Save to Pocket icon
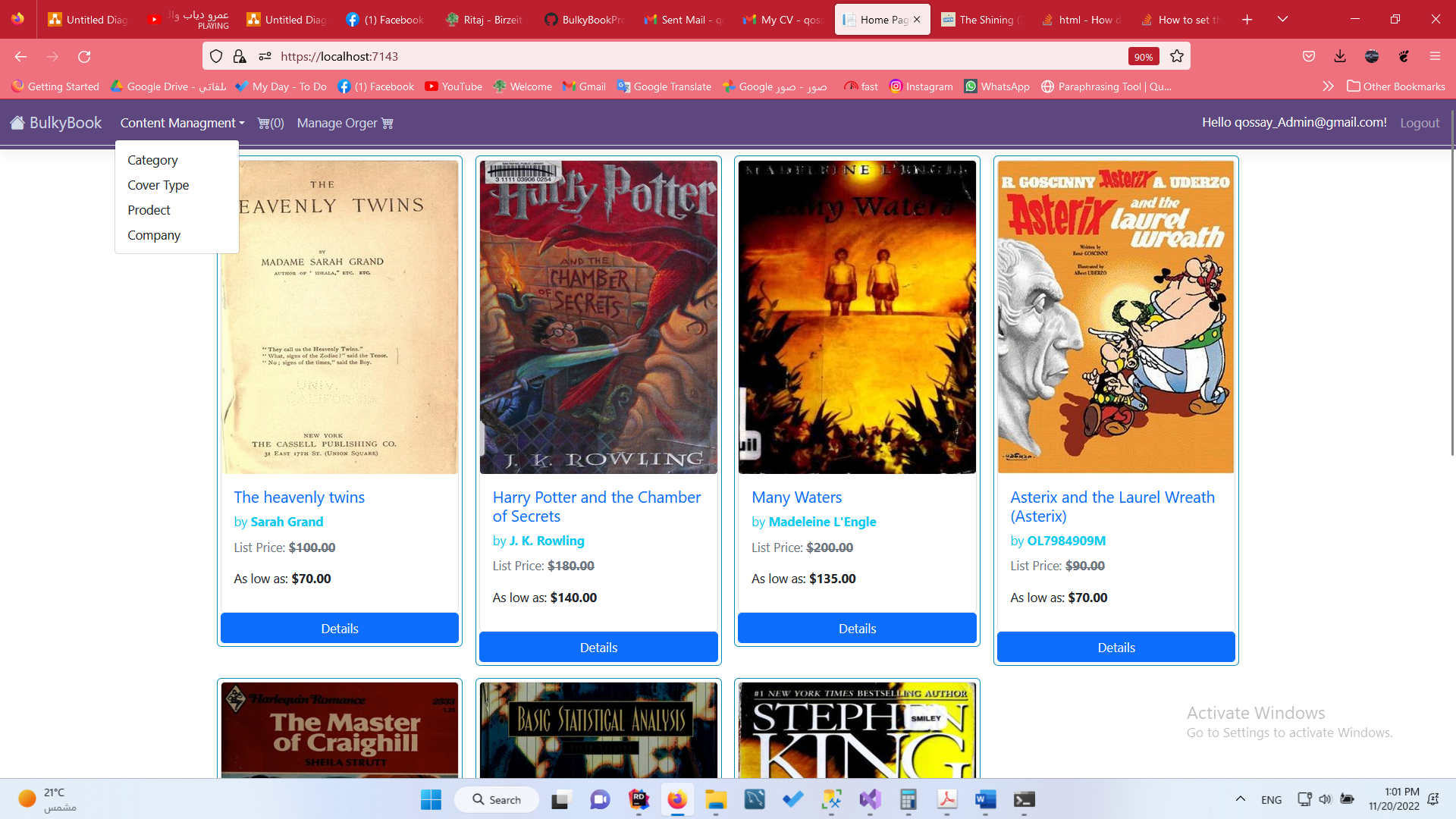Viewport: 1456px width, 819px height. (1309, 56)
